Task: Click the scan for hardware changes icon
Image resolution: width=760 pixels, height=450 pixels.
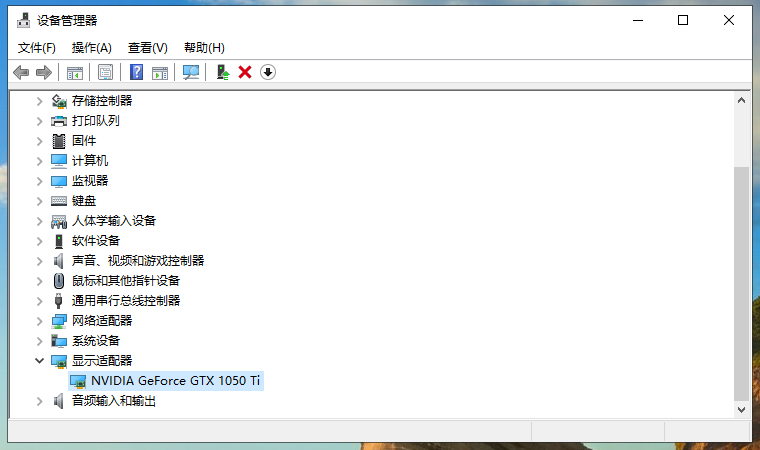Action: pyautogui.click(x=191, y=72)
